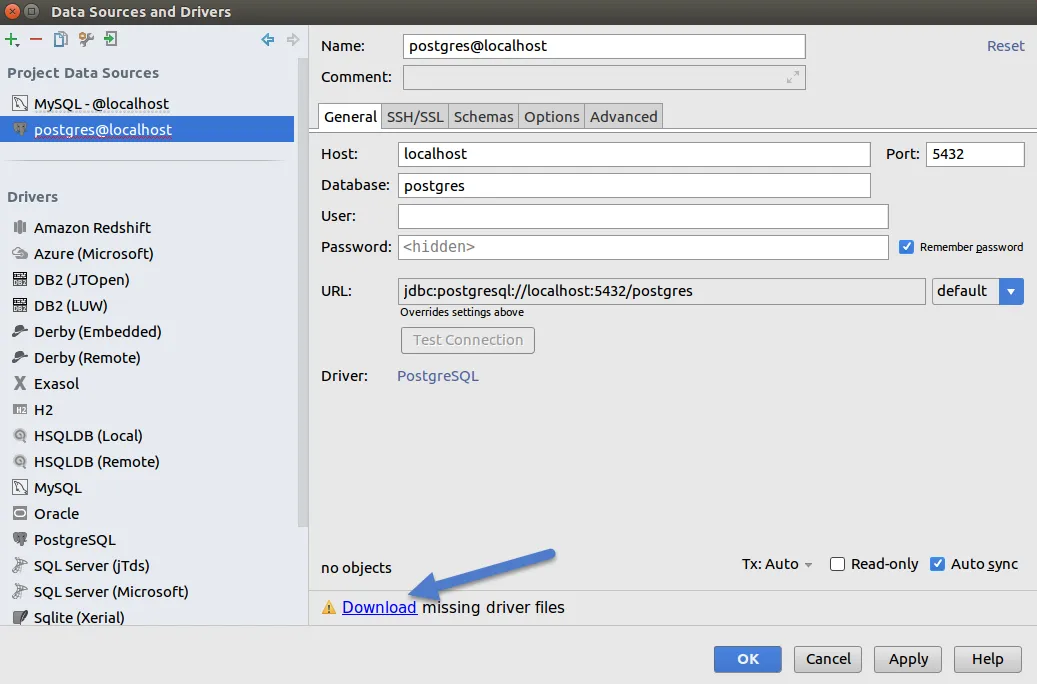Click the duplicate data source icon
The image size is (1037, 684).
pyautogui.click(x=60, y=40)
